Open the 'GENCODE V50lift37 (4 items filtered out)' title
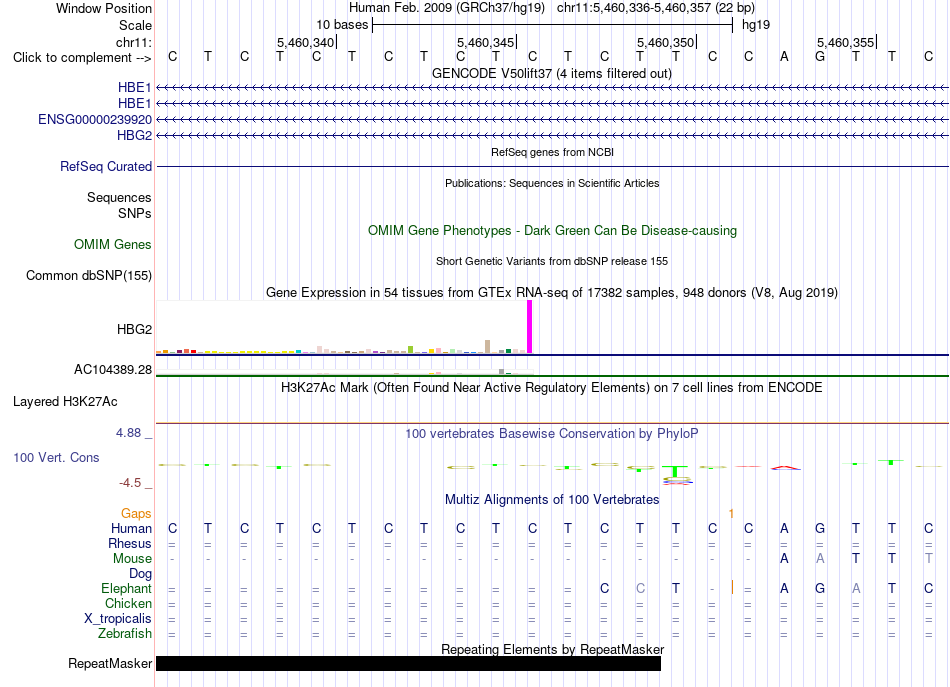Screen dimensions: 950x687 tap(552, 73)
